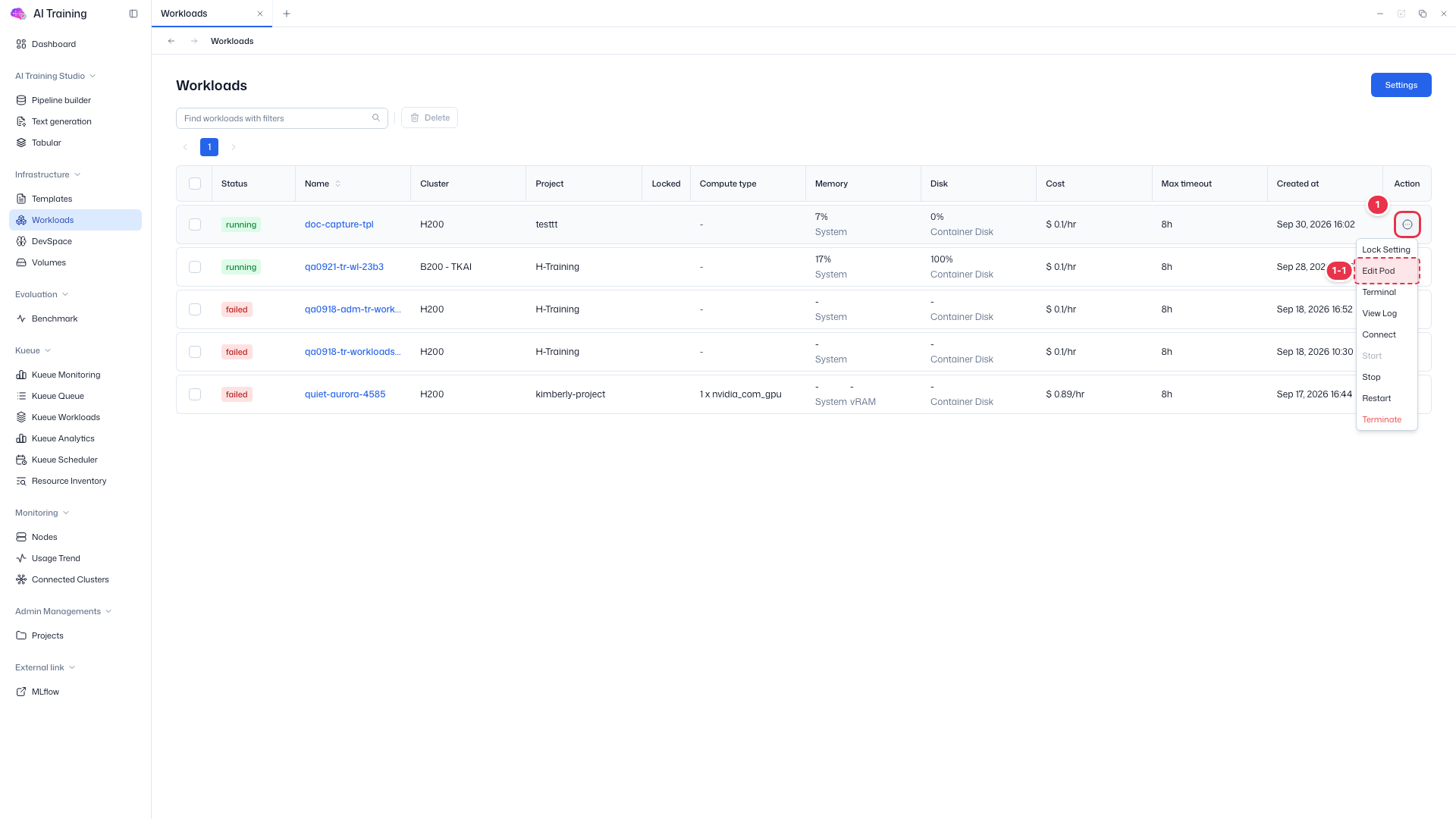Viewport: 1456px width, 819px height.
Task: Click the Tabular layers icon
Action: click(x=21, y=143)
